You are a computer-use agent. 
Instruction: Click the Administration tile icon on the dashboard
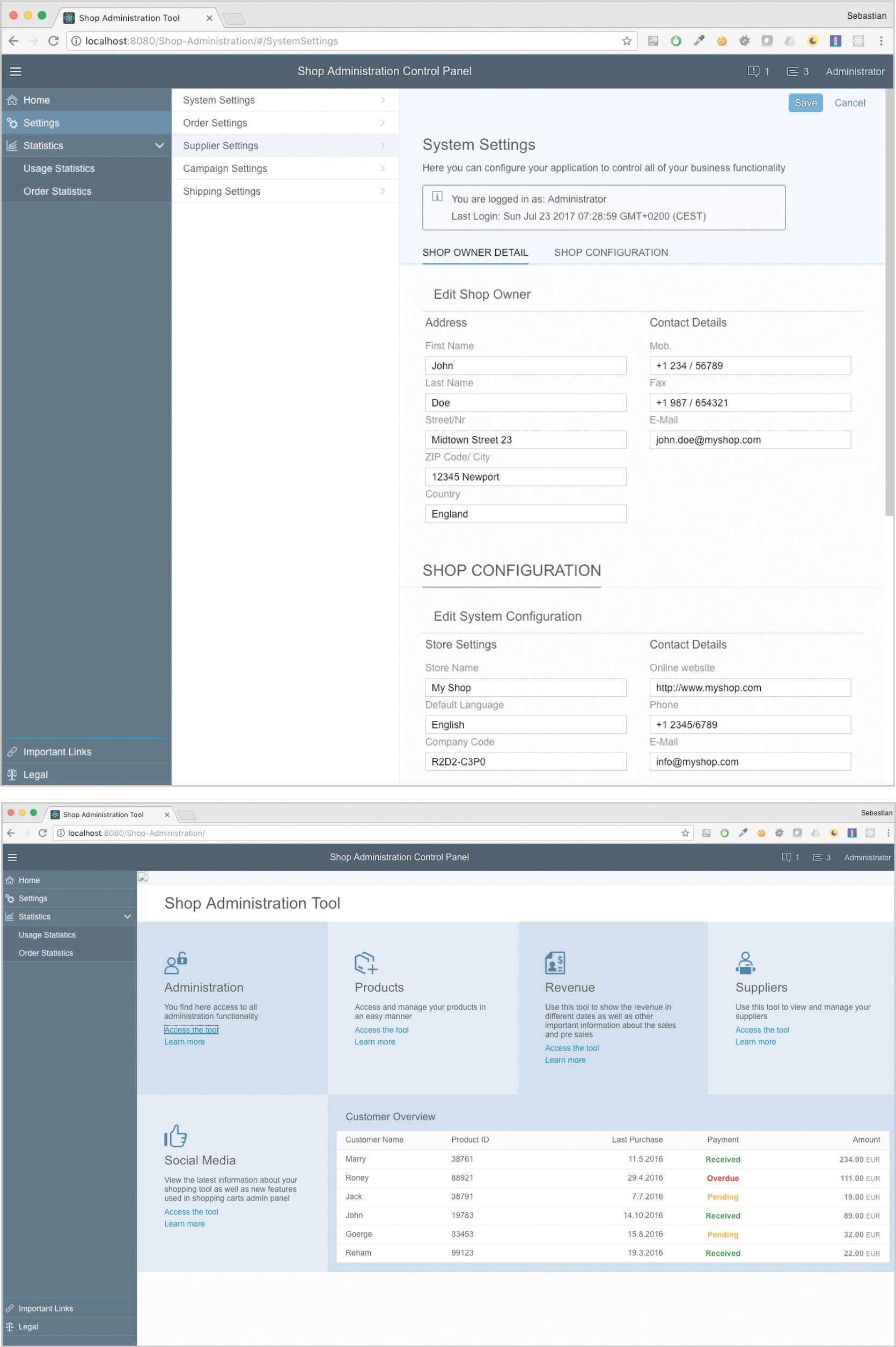coord(176,962)
